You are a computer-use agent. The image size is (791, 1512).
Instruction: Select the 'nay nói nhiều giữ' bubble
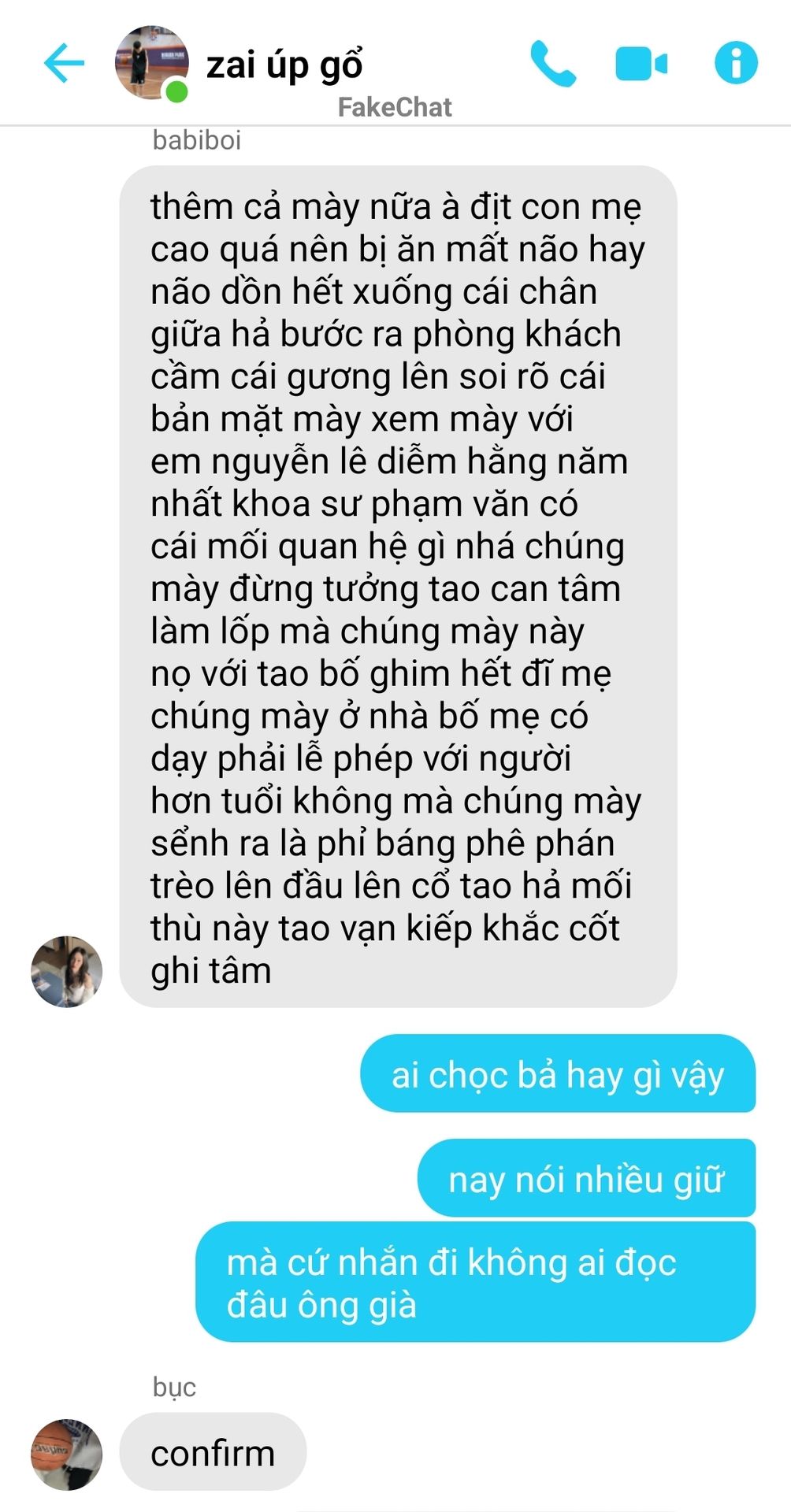[x=586, y=1178]
